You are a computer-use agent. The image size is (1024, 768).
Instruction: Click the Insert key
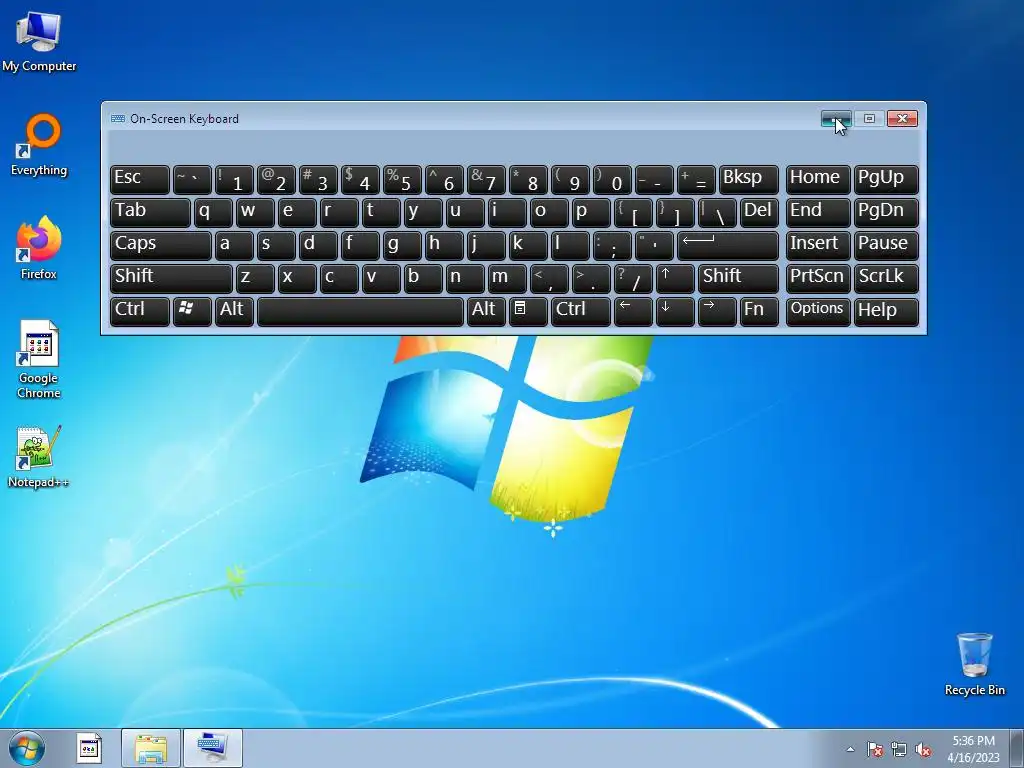[818, 245]
